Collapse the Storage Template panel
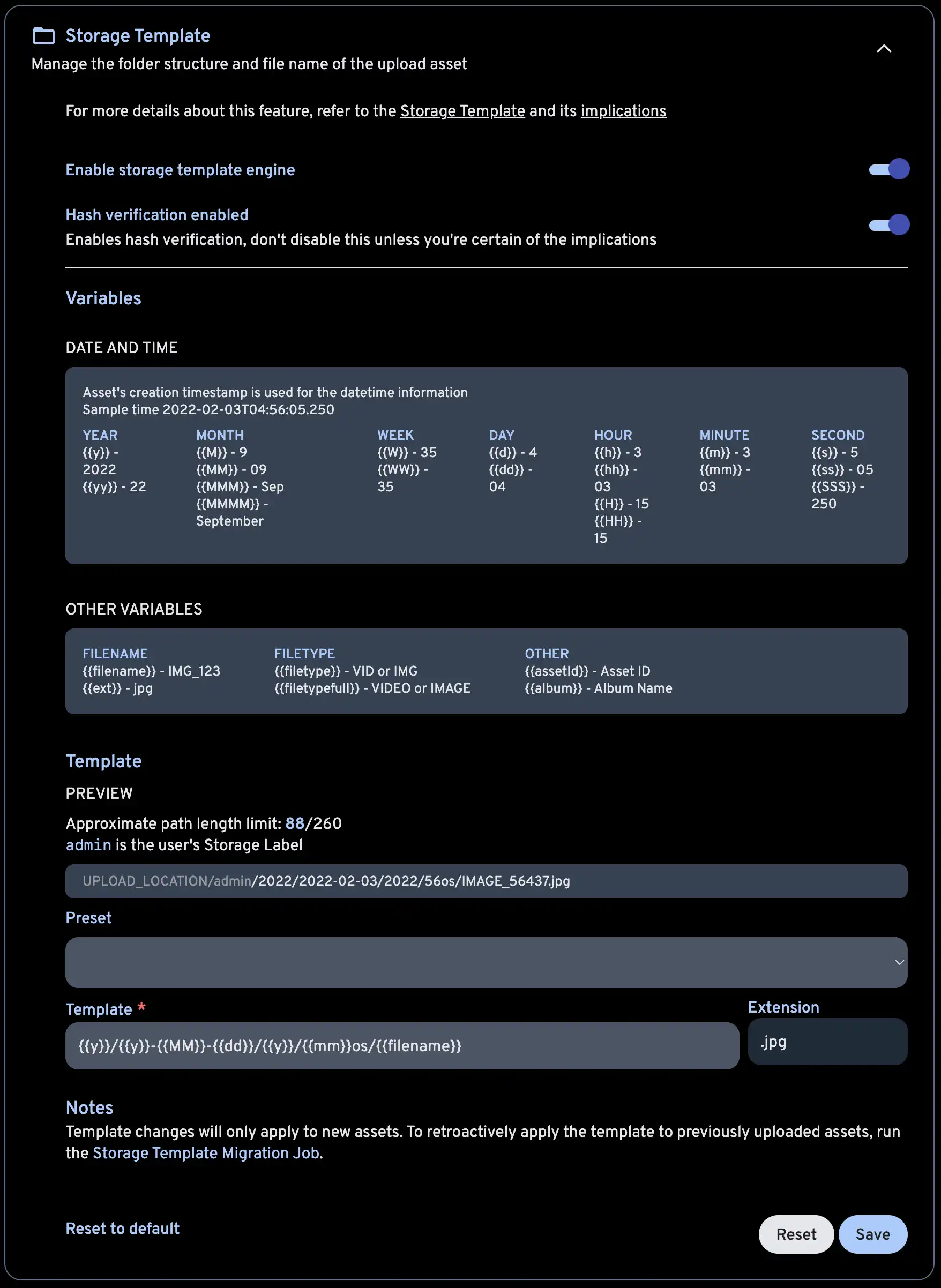Screen dimensions: 941x1288 click(884, 49)
